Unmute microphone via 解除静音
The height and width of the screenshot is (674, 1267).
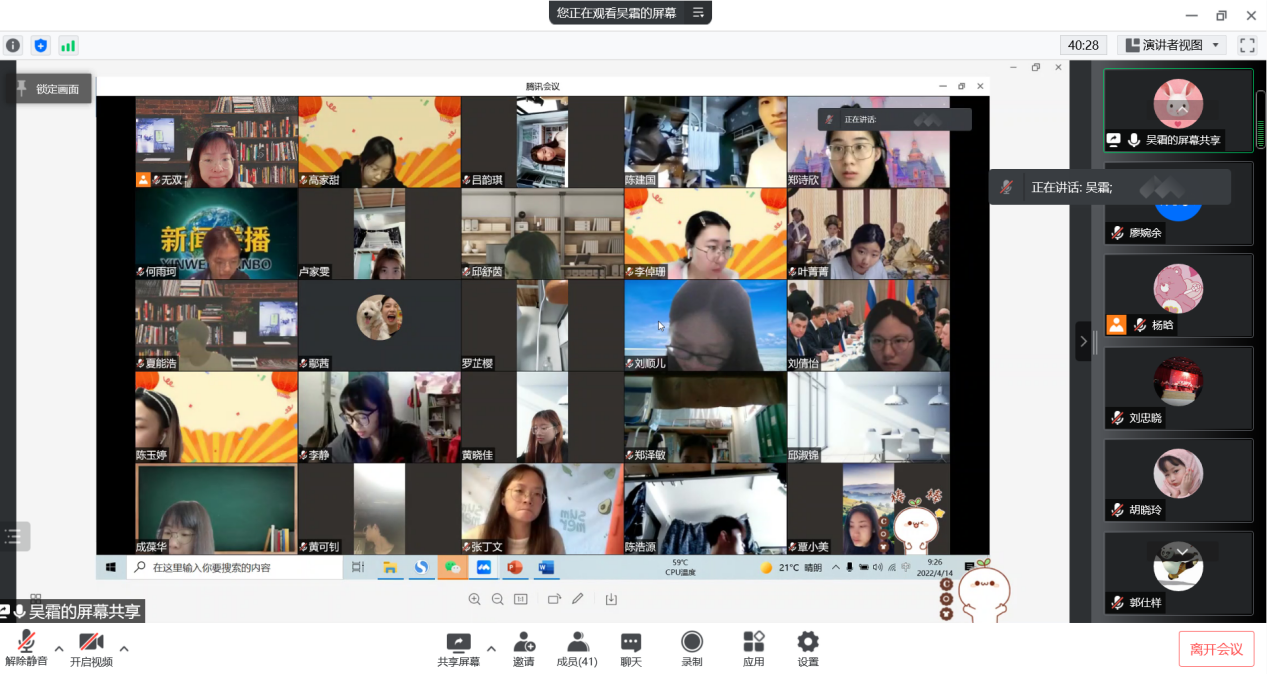point(26,648)
